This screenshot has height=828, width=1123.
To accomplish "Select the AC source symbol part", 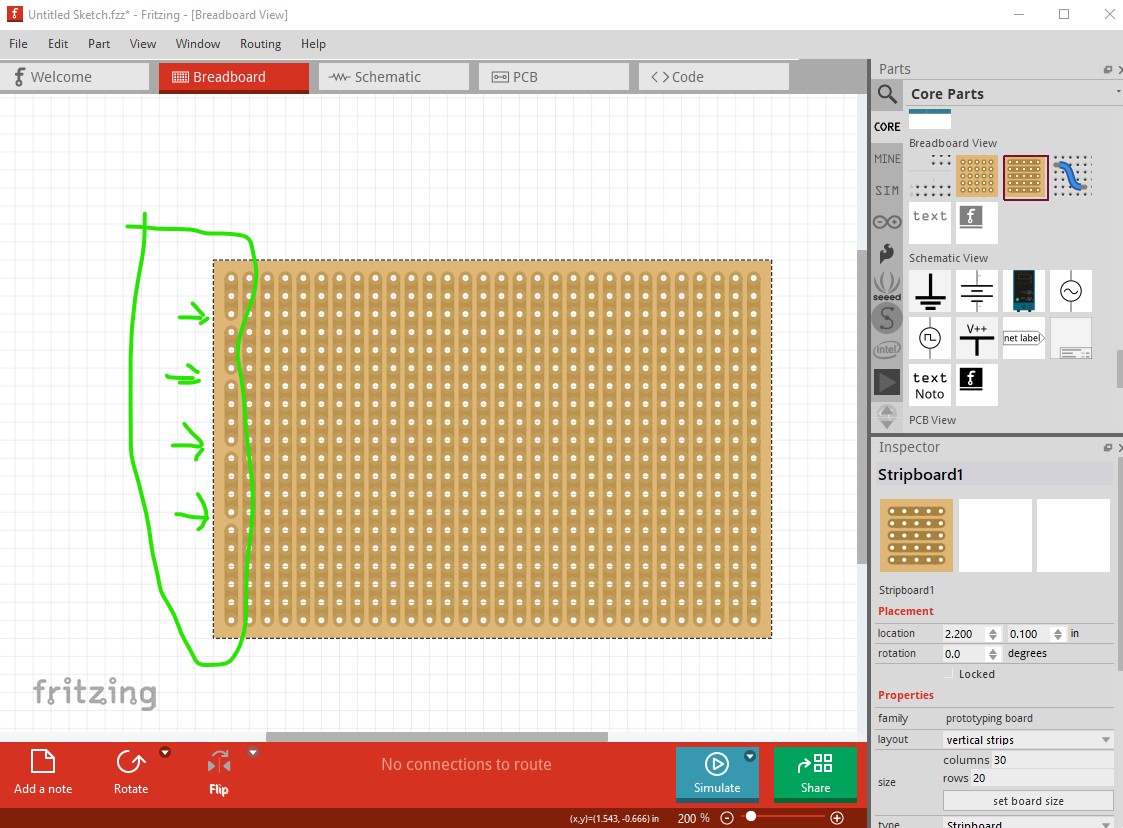I will click(x=1071, y=291).
